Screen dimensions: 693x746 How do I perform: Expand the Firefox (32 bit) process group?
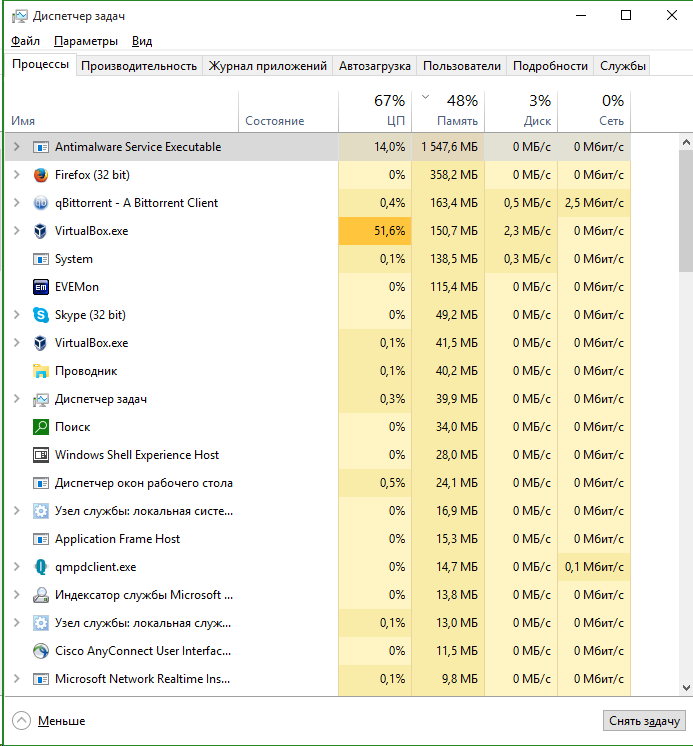[17, 175]
